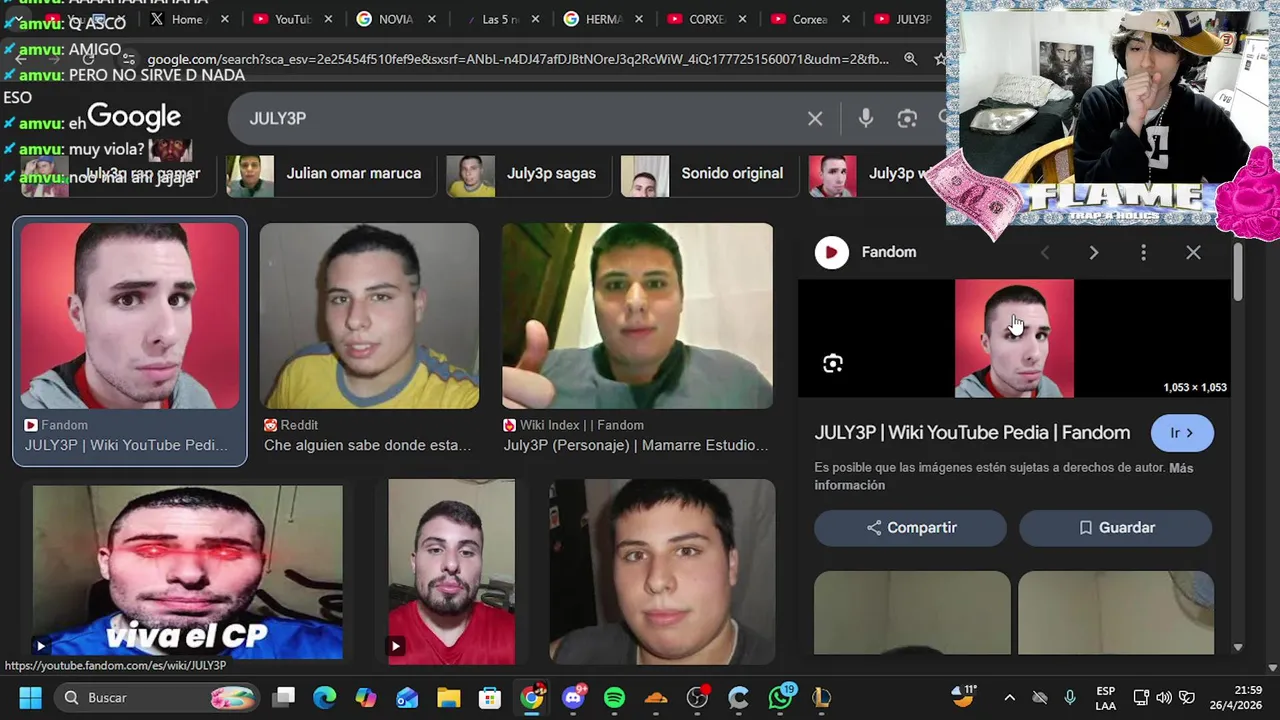Show the previous image in the preview panel
The image size is (1280, 720).
1045,253
